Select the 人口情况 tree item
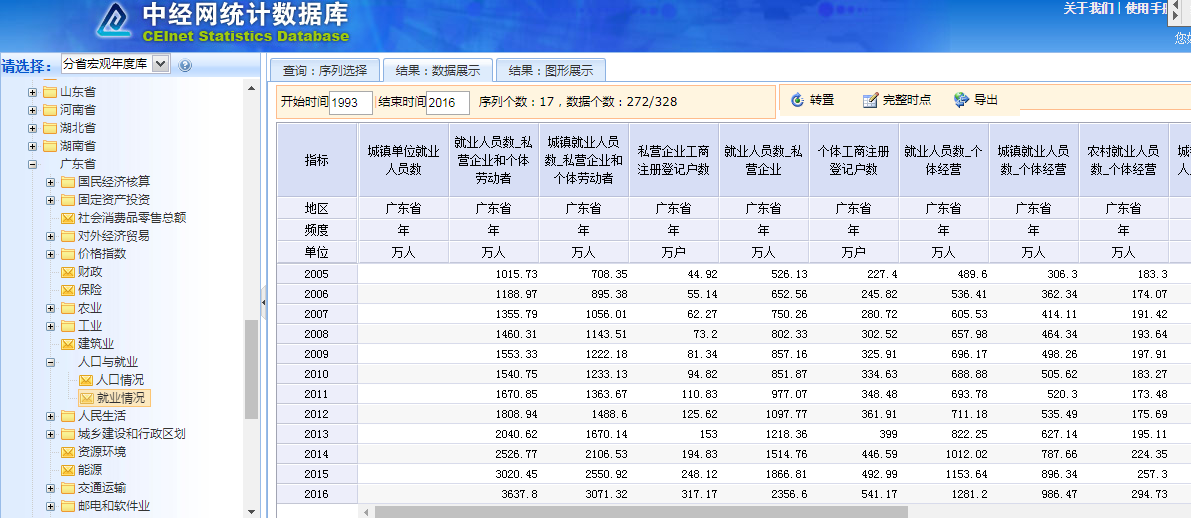The height and width of the screenshot is (518, 1191). tap(120, 380)
